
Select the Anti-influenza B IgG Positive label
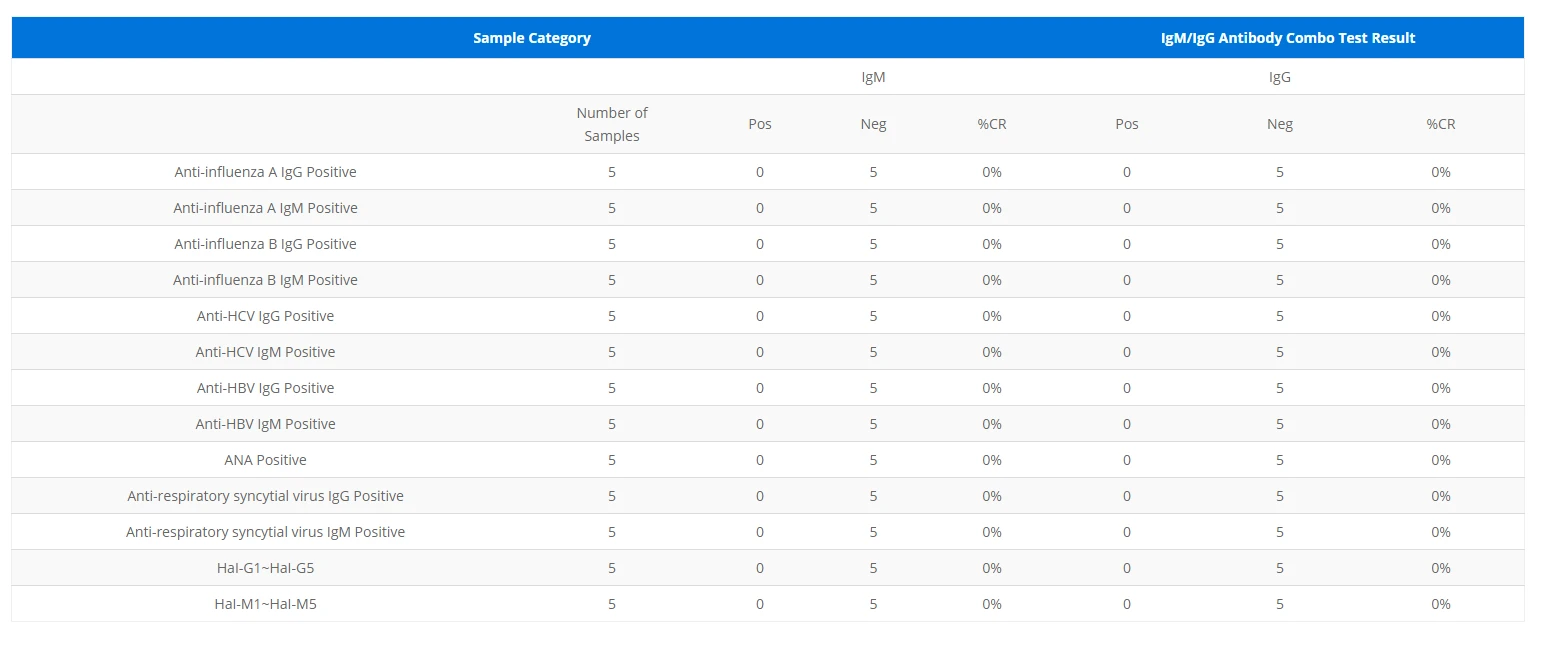pos(265,244)
